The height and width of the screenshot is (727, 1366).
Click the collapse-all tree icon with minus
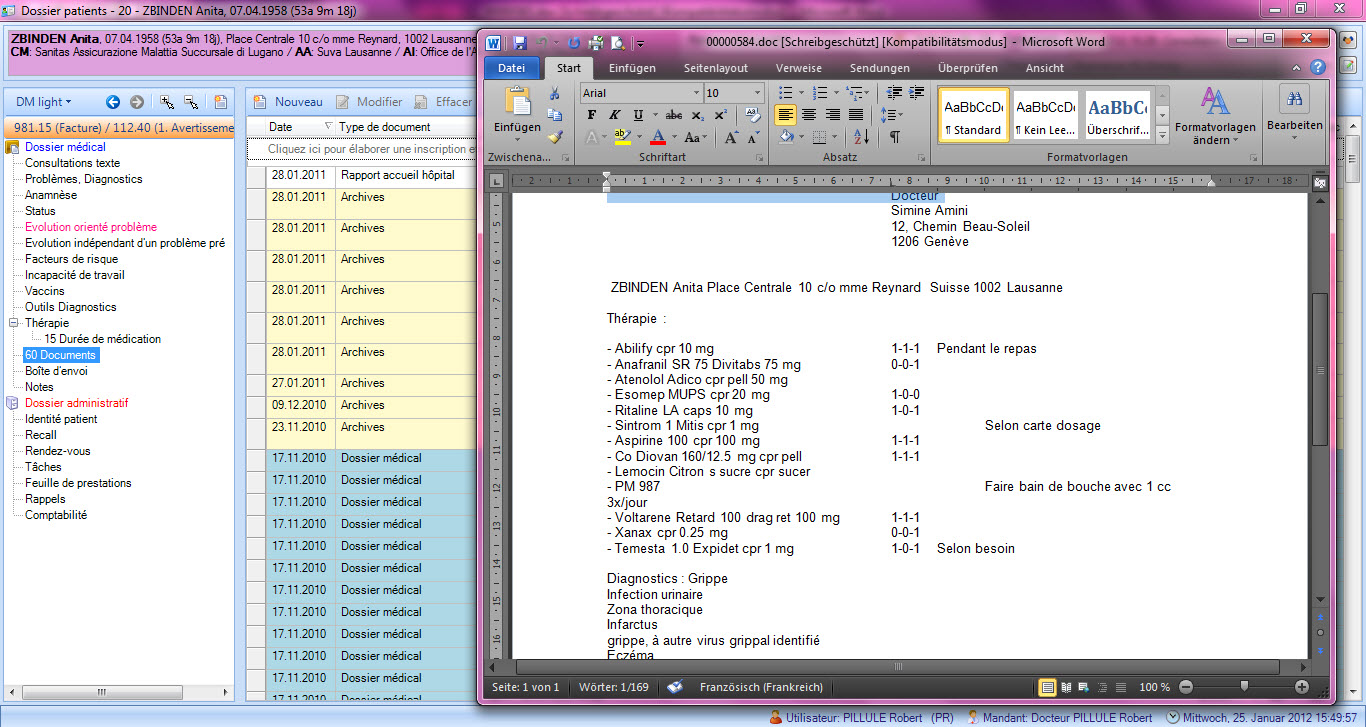click(x=191, y=102)
